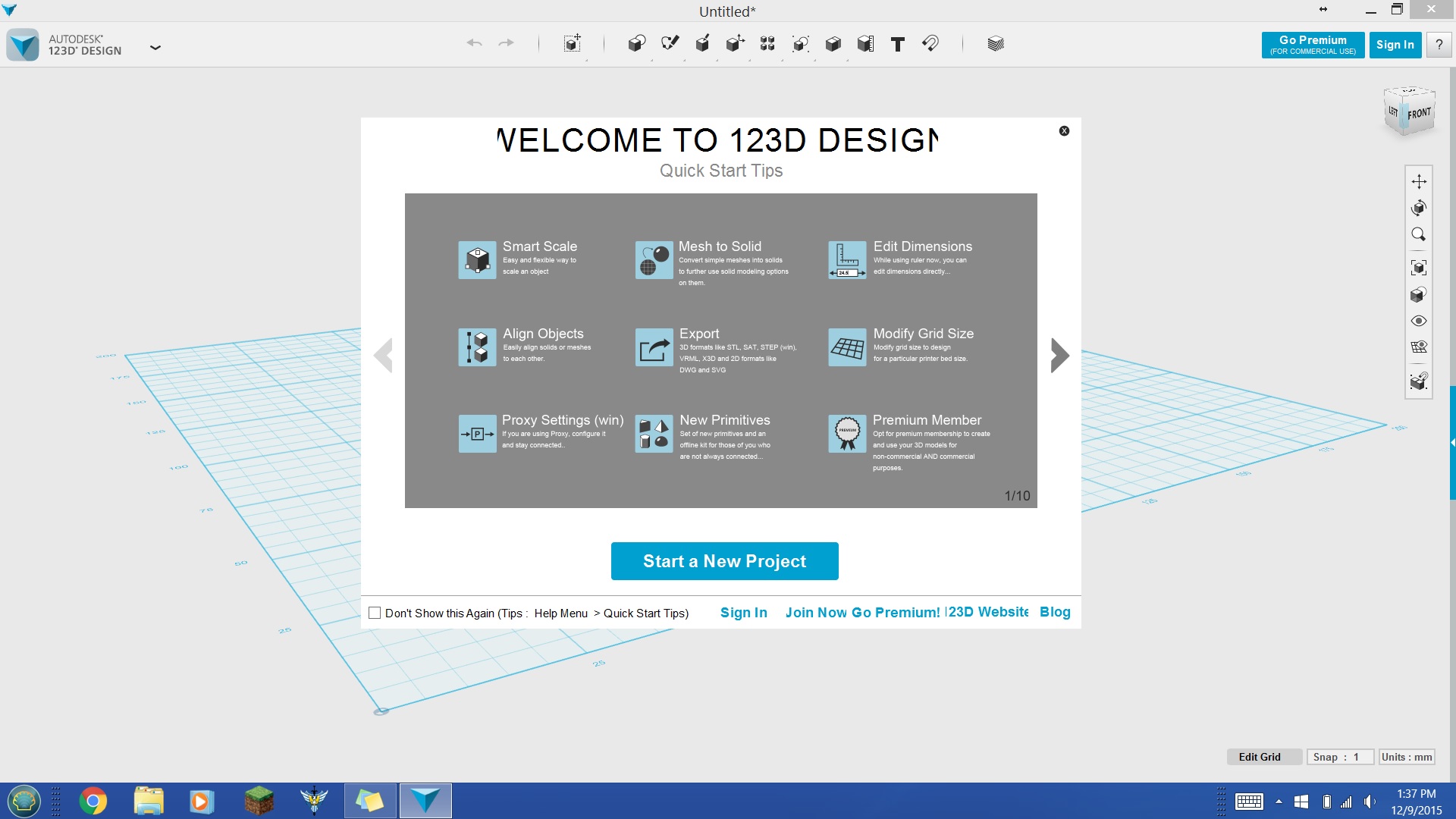Click the Undo arrow in toolbar
Screen dimensions: 1456x819
pyautogui.click(x=475, y=43)
